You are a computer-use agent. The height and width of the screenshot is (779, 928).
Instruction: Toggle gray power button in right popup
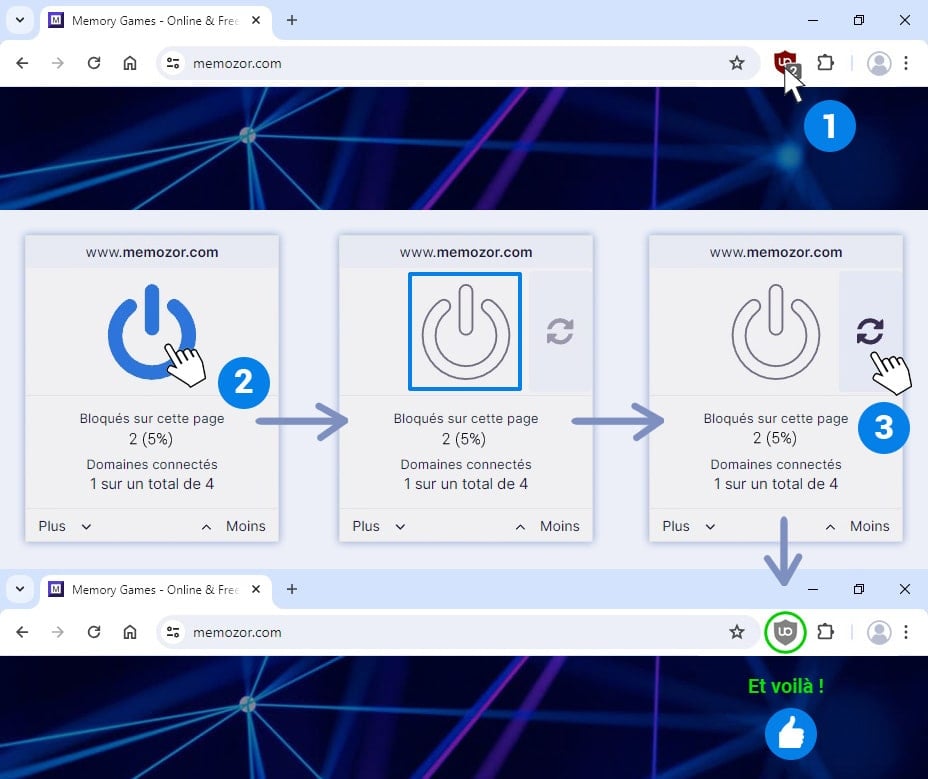click(x=775, y=331)
